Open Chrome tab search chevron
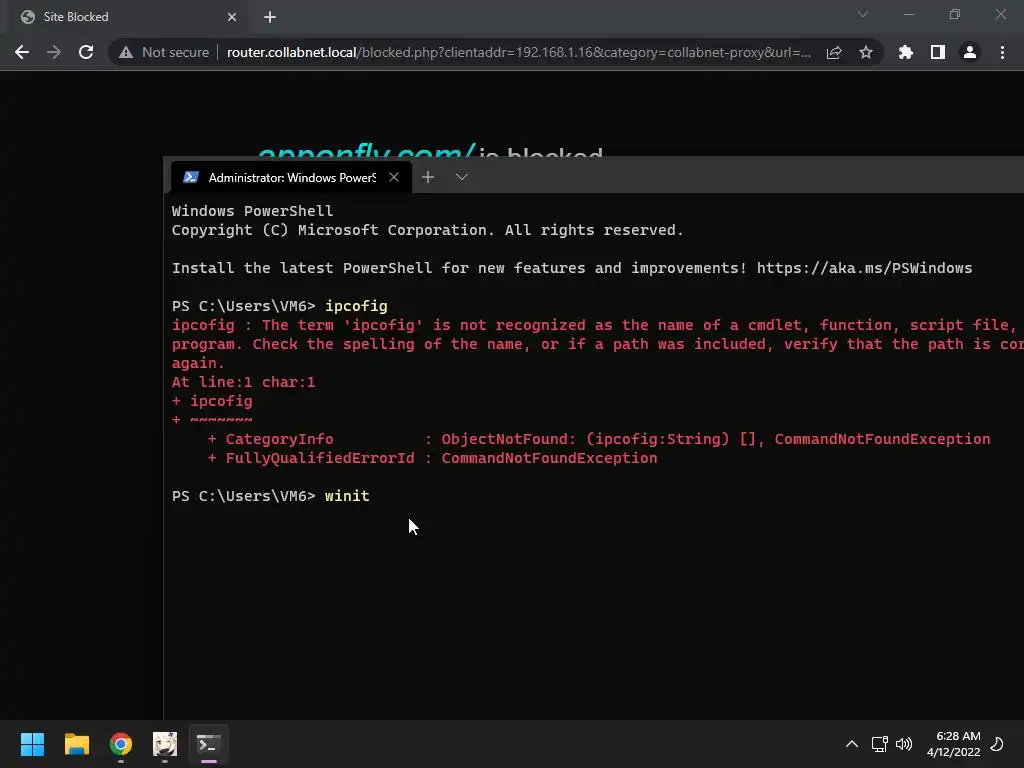 tap(863, 14)
